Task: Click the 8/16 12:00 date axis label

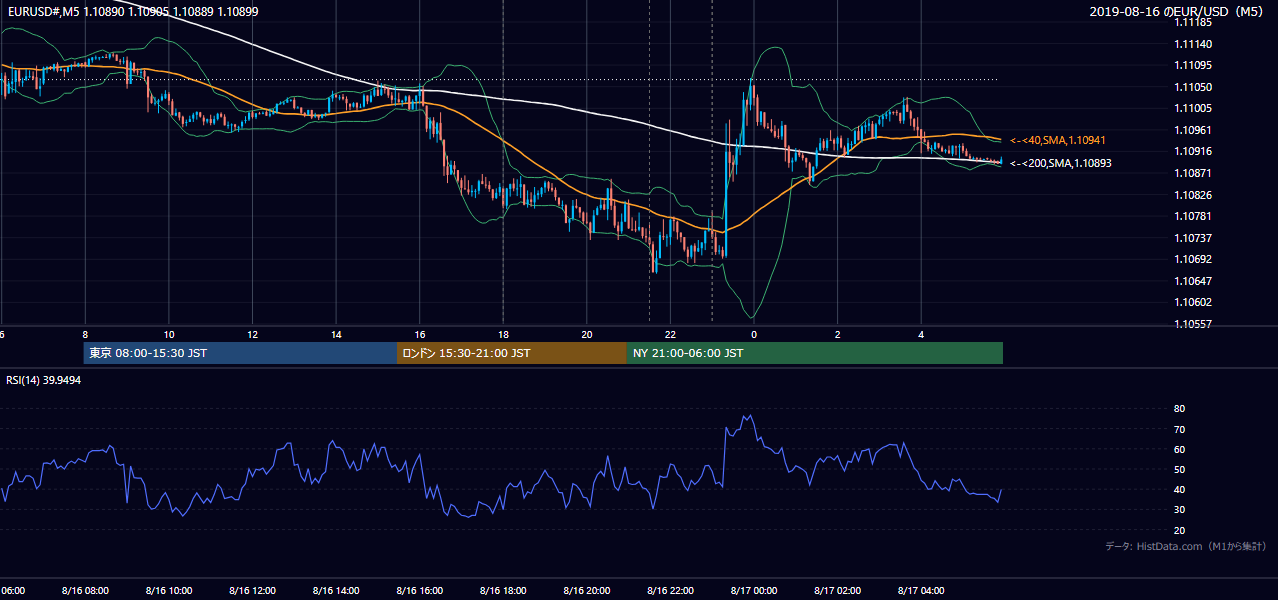Action: point(252,591)
